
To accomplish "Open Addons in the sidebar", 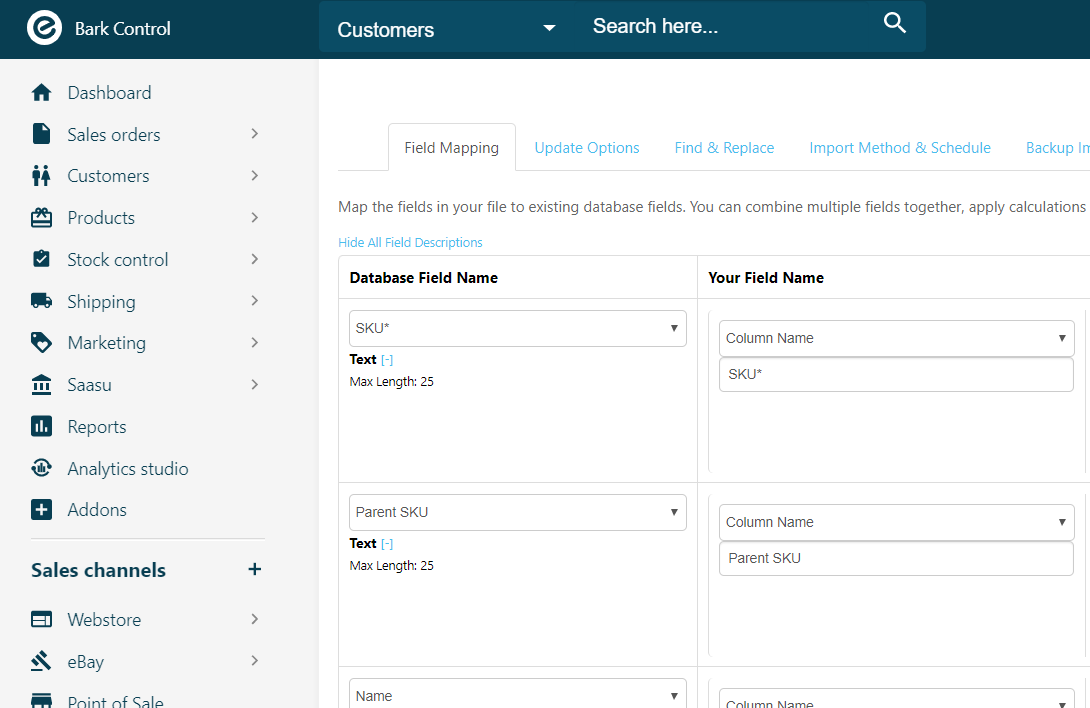I will pyautogui.click(x=97, y=510).
